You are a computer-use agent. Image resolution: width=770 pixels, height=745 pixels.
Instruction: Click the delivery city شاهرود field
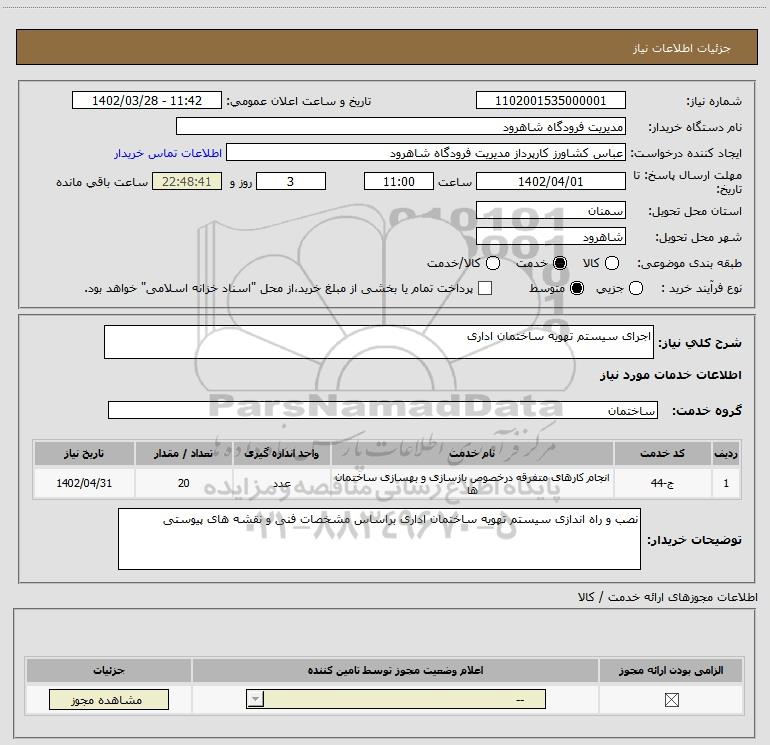(x=550, y=237)
